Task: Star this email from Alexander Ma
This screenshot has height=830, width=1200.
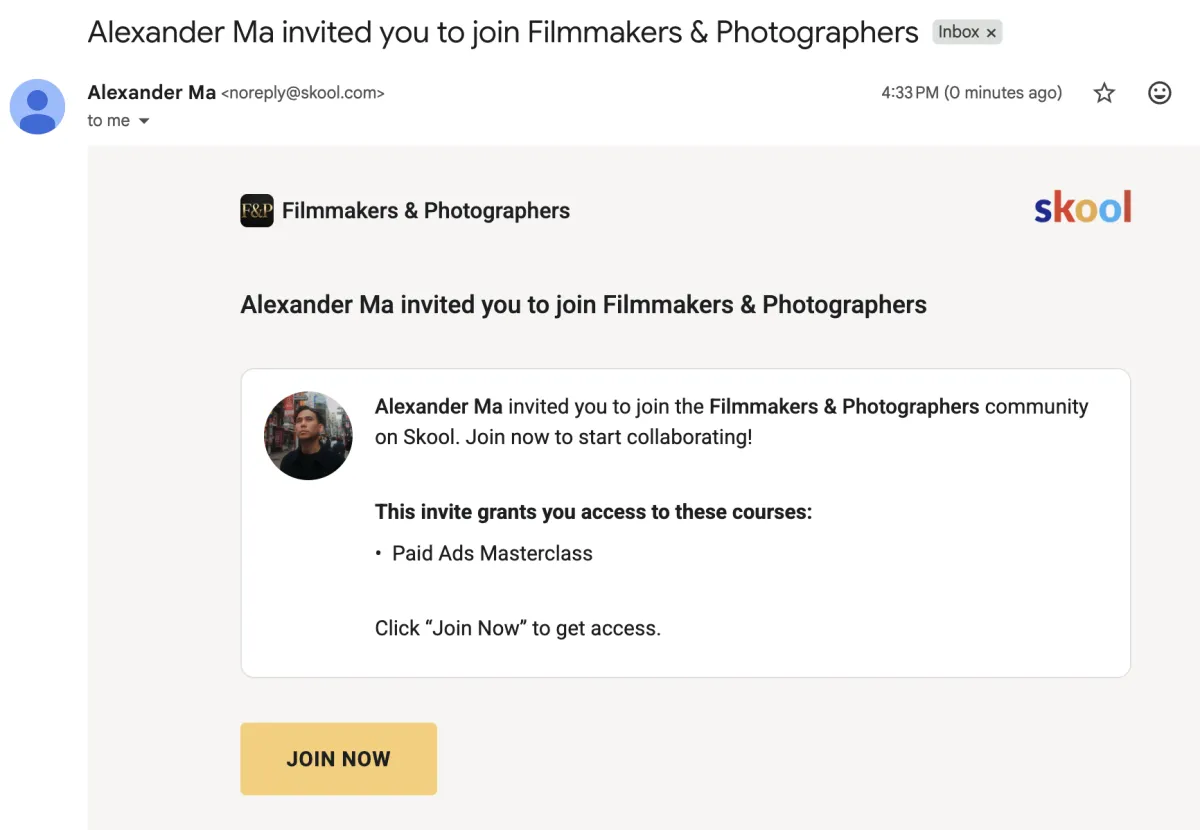Action: 1104,93
